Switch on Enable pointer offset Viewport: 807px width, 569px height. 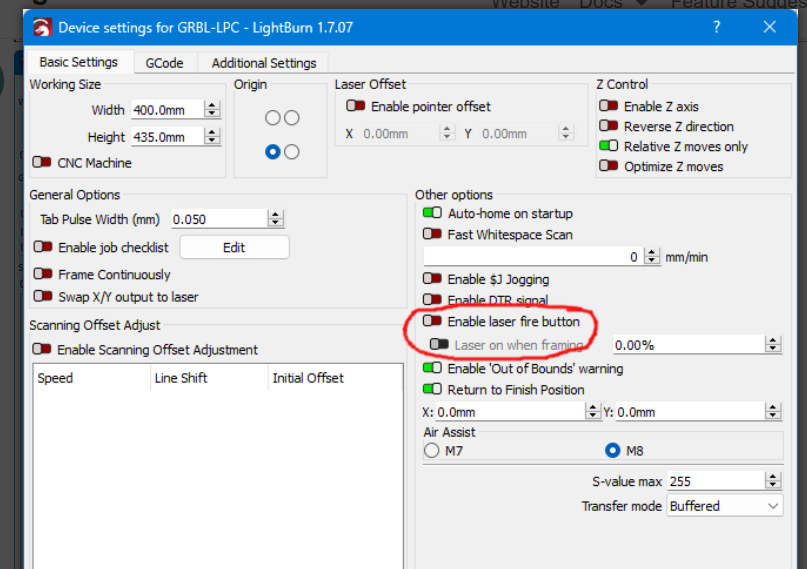(x=356, y=106)
